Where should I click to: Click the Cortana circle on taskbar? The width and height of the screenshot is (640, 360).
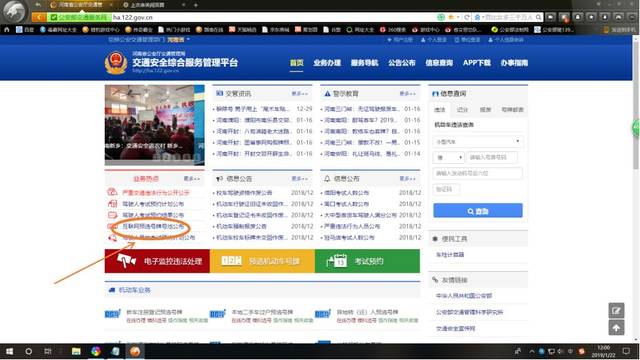point(29,351)
